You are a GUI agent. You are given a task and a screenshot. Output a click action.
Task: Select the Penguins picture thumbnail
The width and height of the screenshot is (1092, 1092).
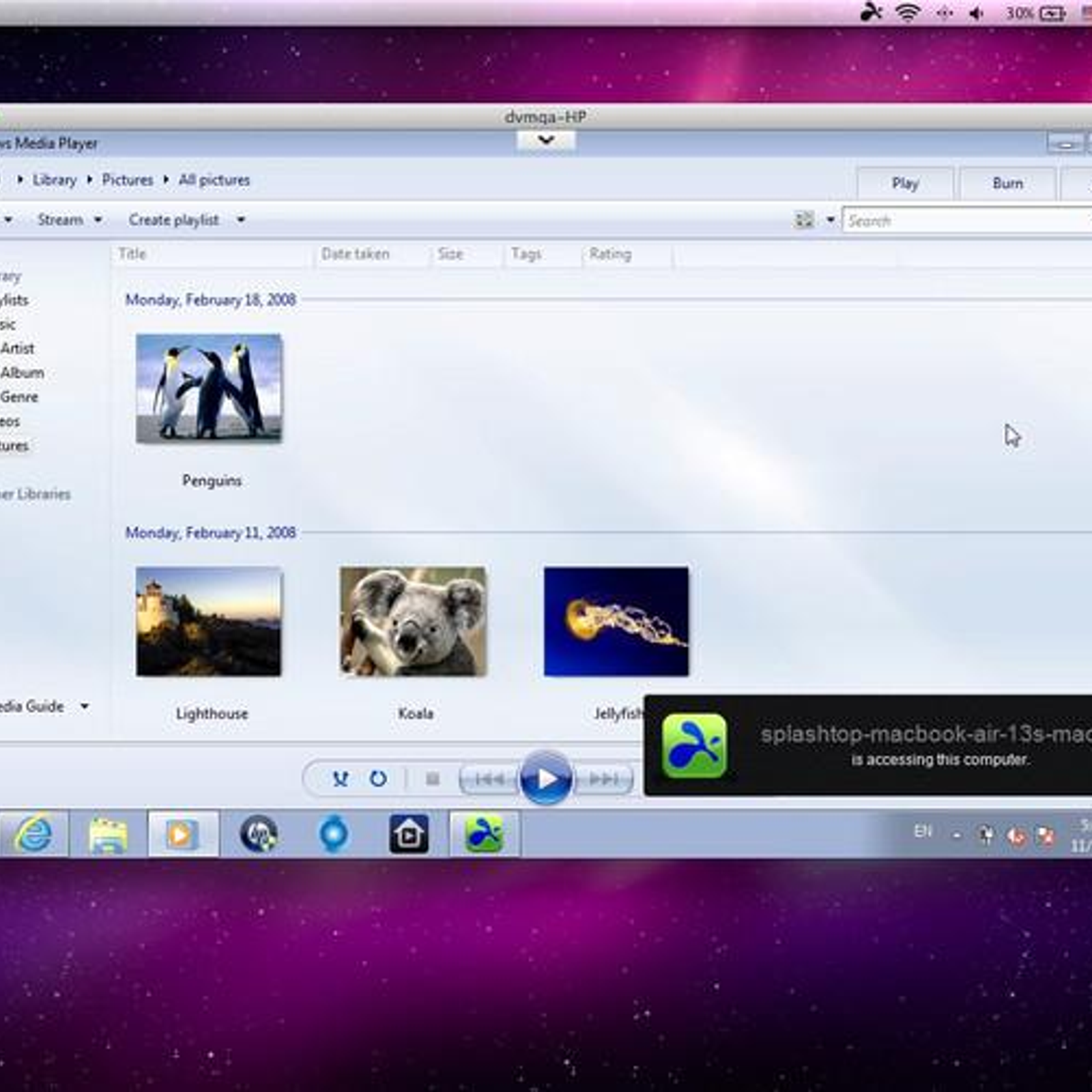point(208,388)
